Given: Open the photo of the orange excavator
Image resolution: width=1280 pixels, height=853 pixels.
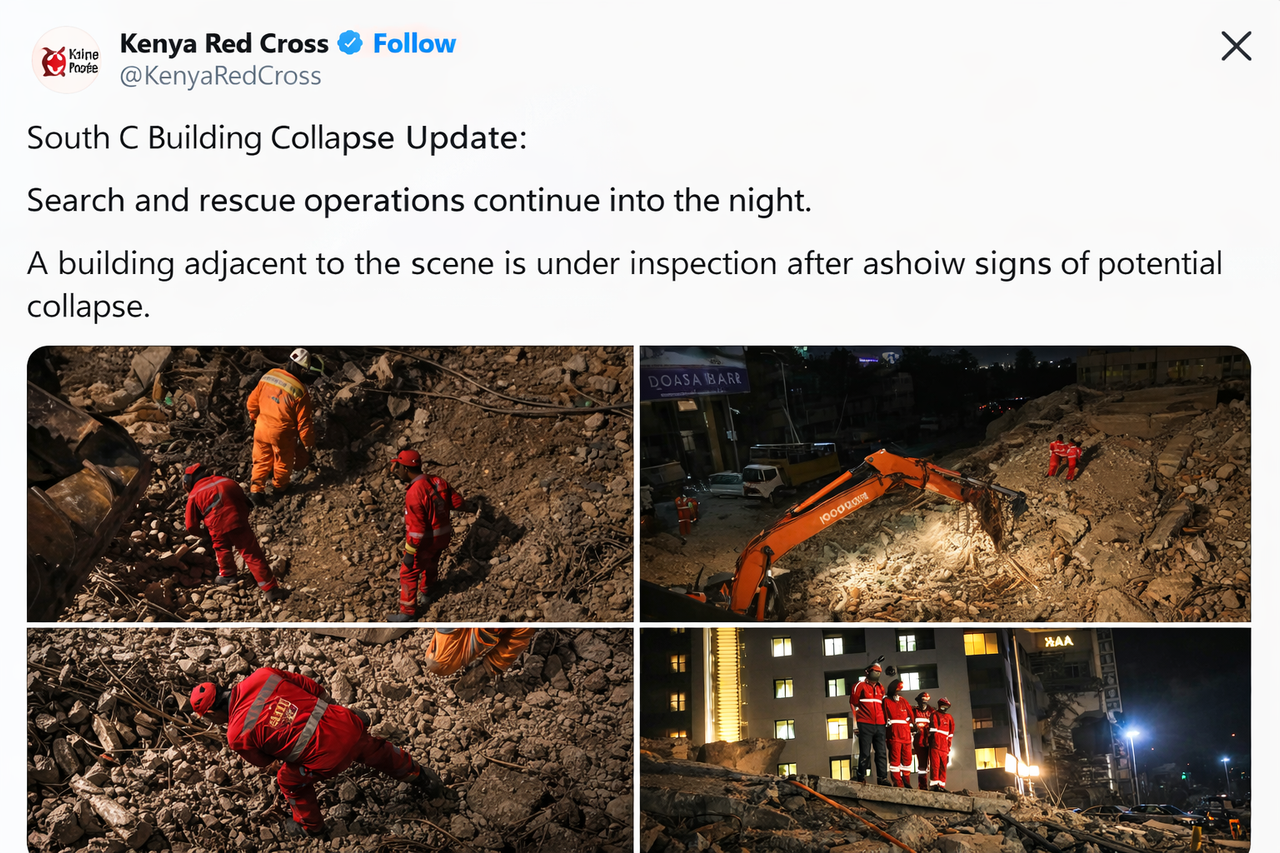Looking at the screenshot, I should [x=945, y=484].
